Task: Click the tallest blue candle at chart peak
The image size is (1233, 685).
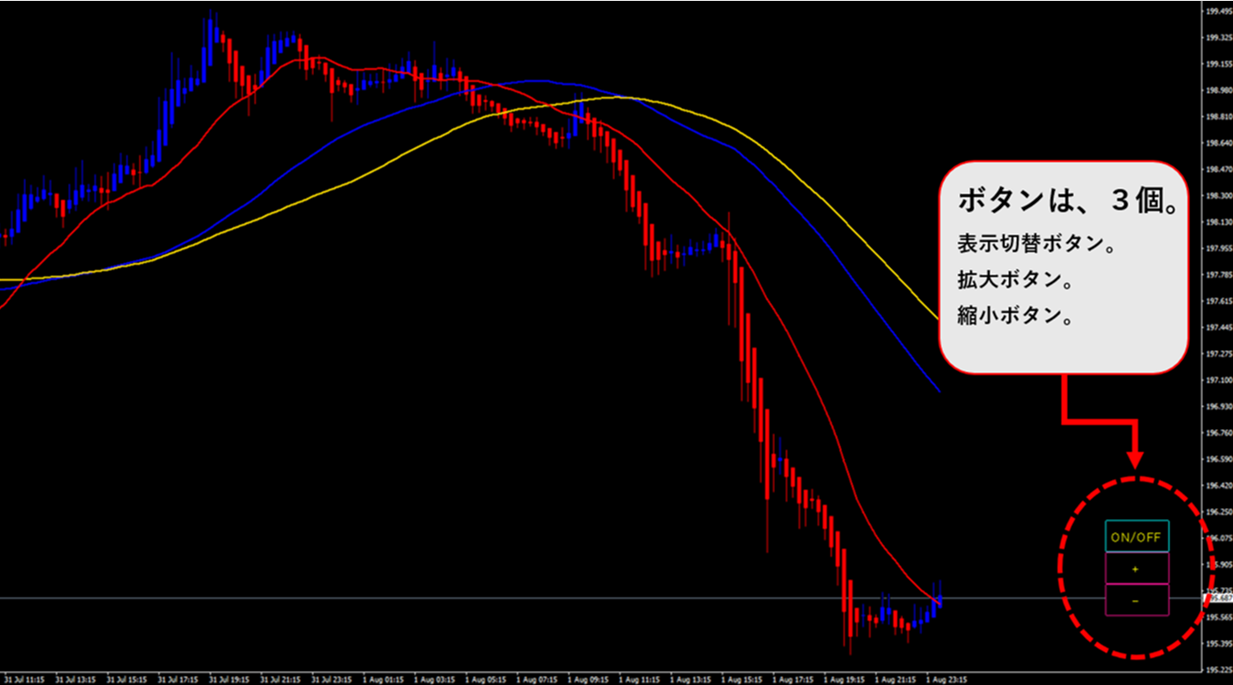Action: click(x=211, y=40)
